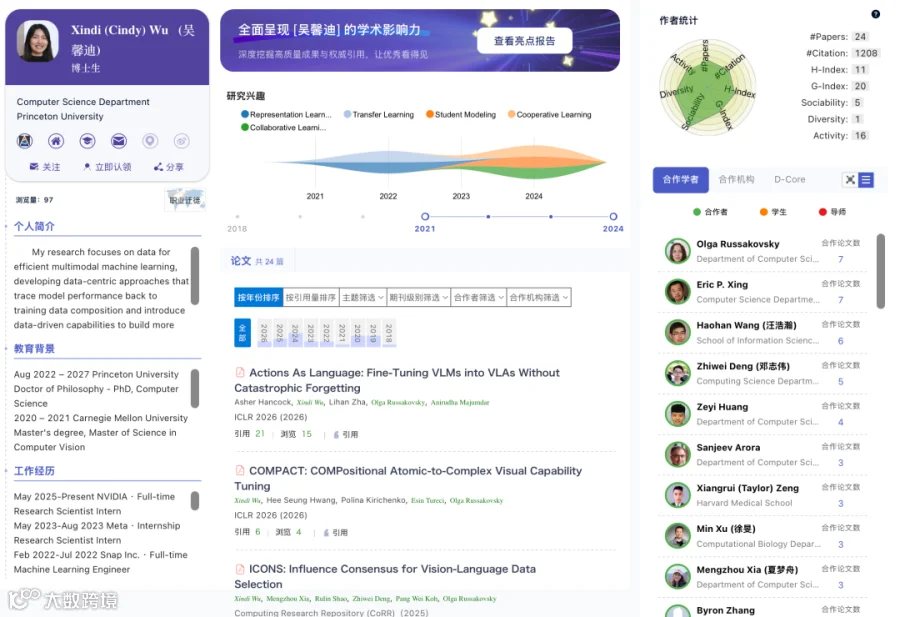Click the 分享 share button
Viewport: 900px width, 617px height.
[169, 167]
